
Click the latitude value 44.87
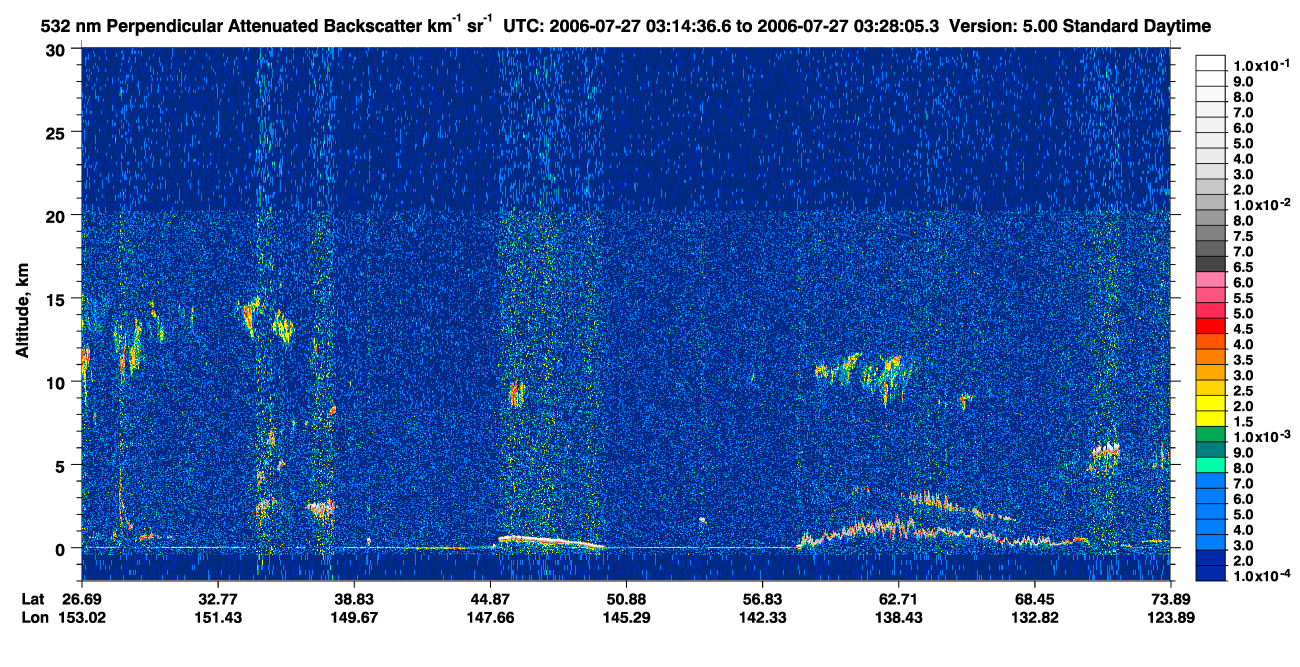point(490,598)
